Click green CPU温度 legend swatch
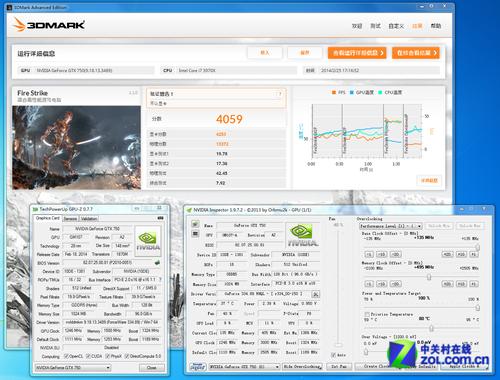Image resolution: width=500 pixels, height=380 pixels. [x=380, y=93]
